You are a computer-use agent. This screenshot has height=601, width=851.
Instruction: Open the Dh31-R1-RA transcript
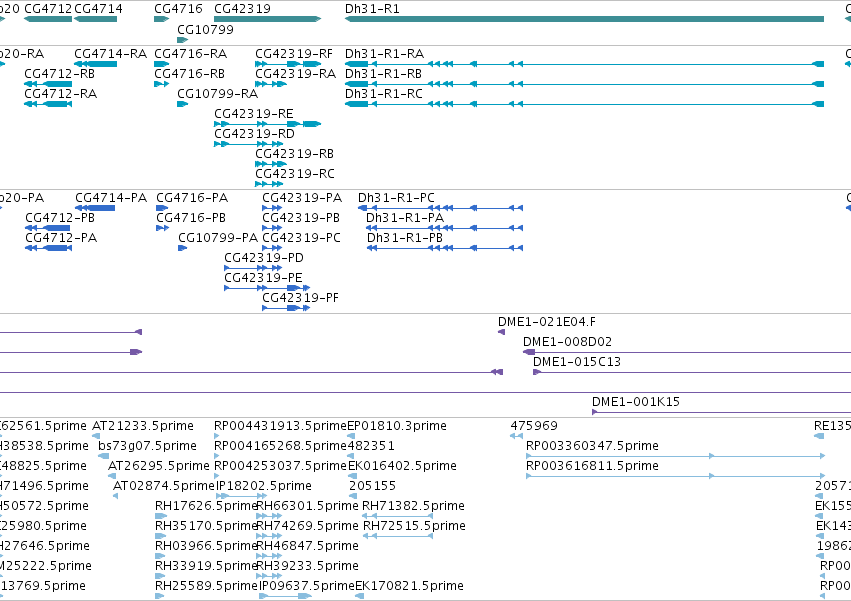pos(585,64)
